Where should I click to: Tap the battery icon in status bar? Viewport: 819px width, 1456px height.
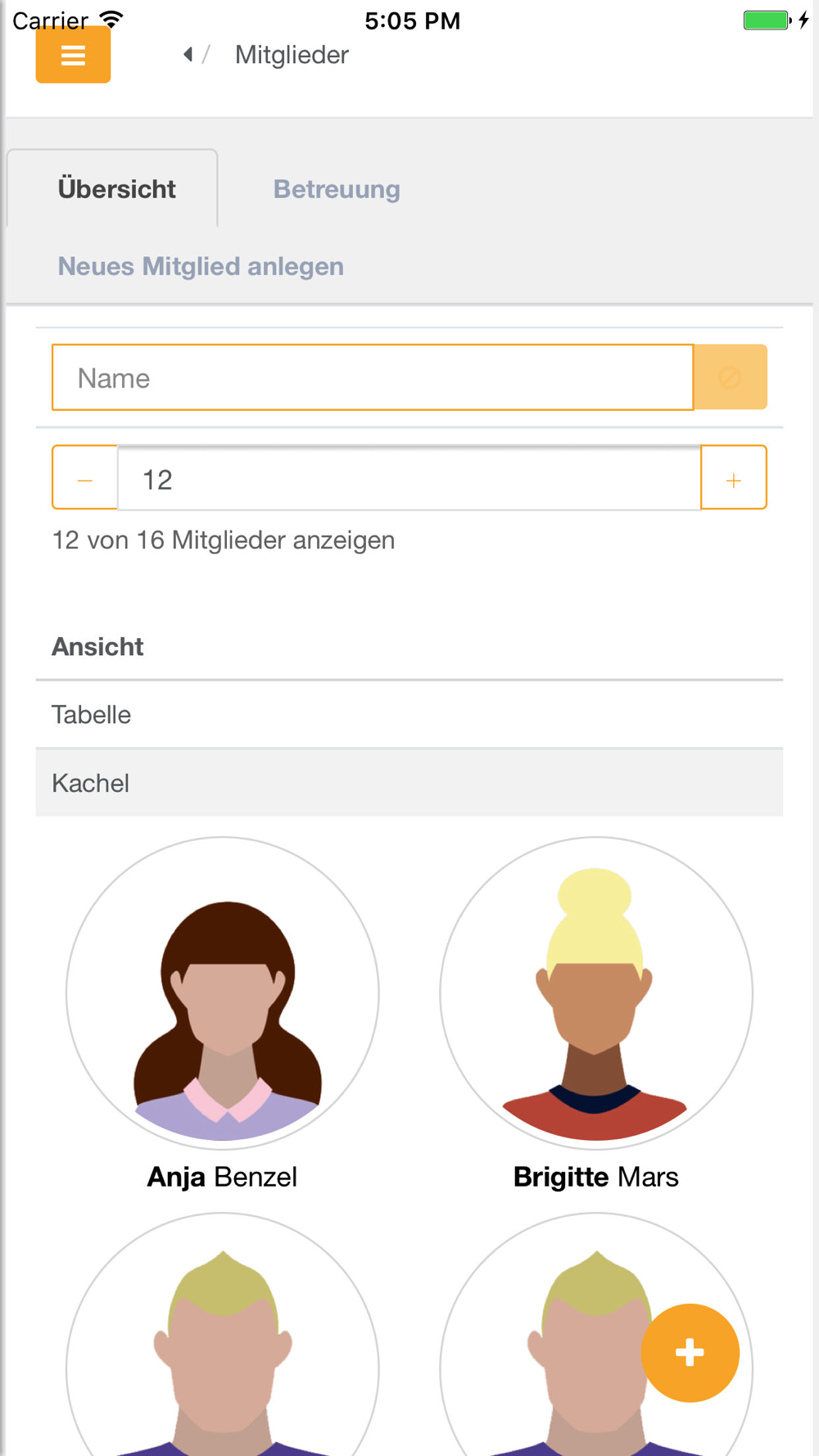click(767, 20)
